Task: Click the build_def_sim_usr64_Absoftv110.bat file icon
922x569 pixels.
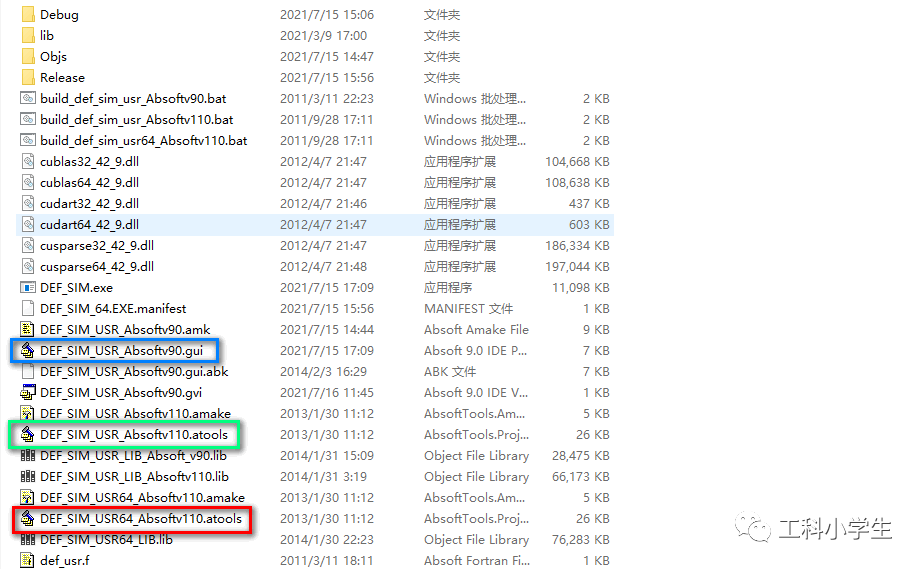Action: [x=28, y=140]
